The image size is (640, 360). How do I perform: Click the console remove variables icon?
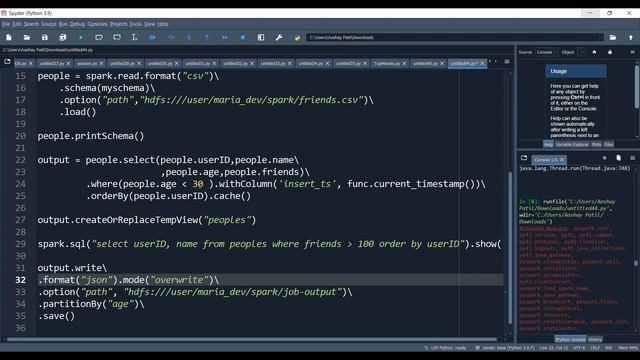pos(618,158)
